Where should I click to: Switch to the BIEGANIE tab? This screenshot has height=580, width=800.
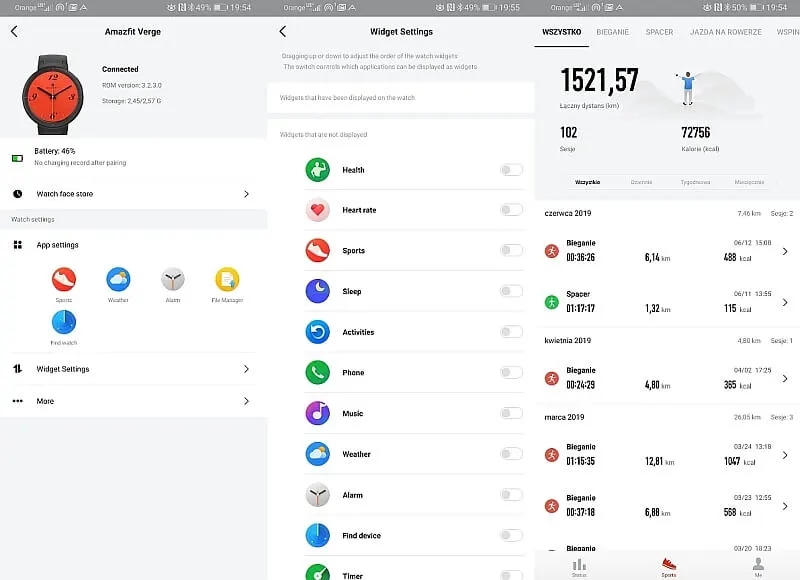click(x=612, y=32)
